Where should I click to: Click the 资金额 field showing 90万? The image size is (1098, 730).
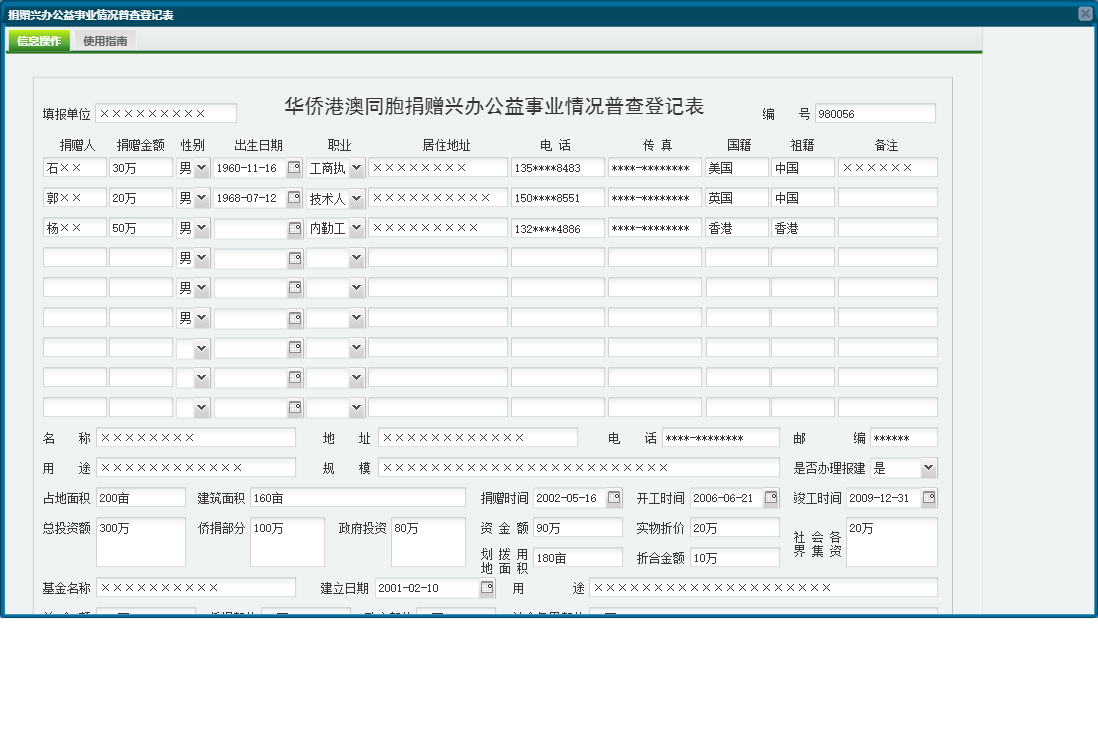click(578, 528)
